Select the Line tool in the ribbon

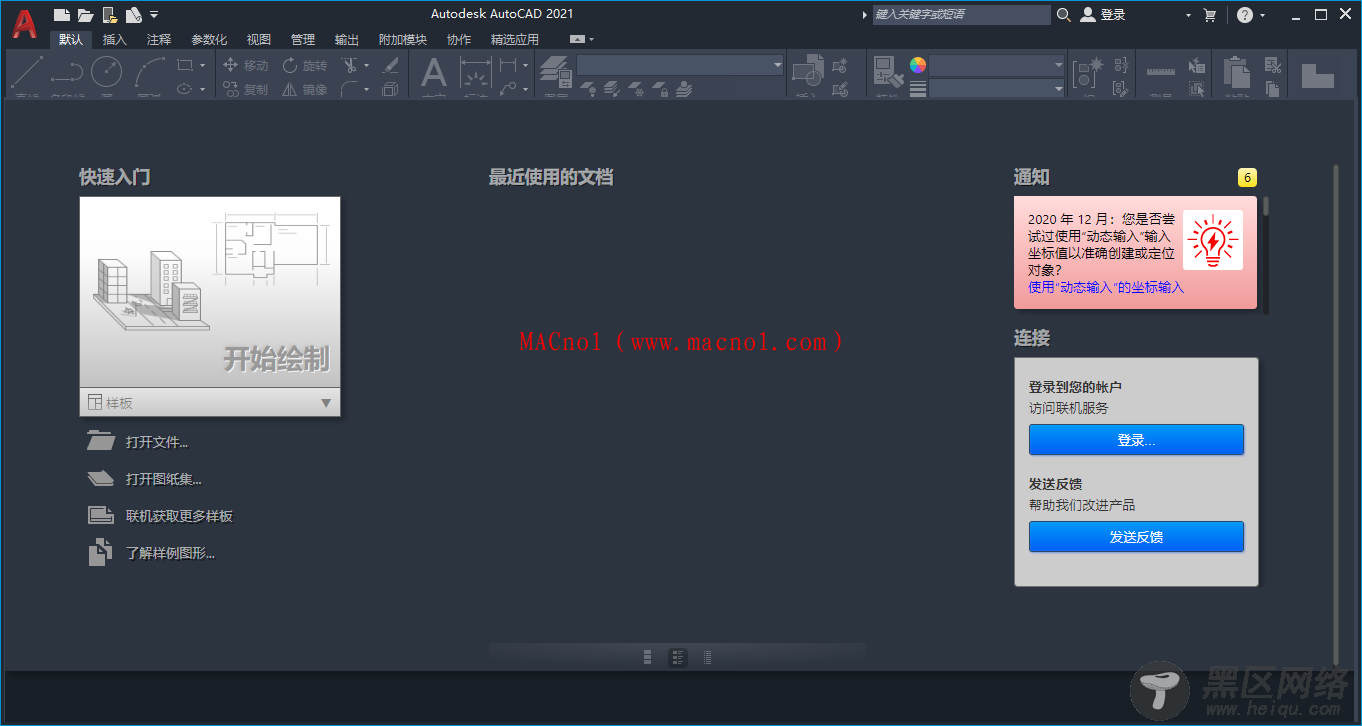(x=27, y=73)
